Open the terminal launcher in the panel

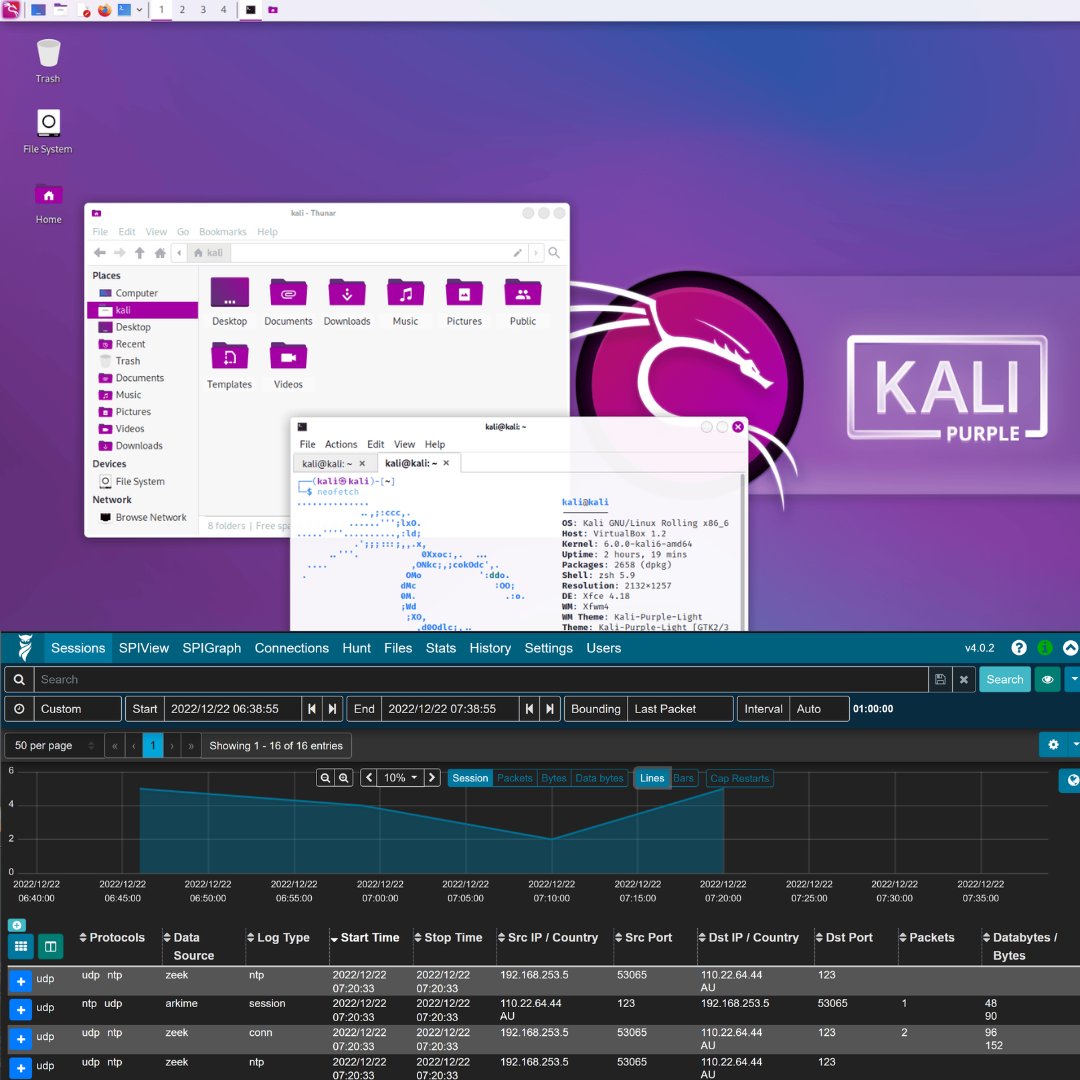(124, 10)
